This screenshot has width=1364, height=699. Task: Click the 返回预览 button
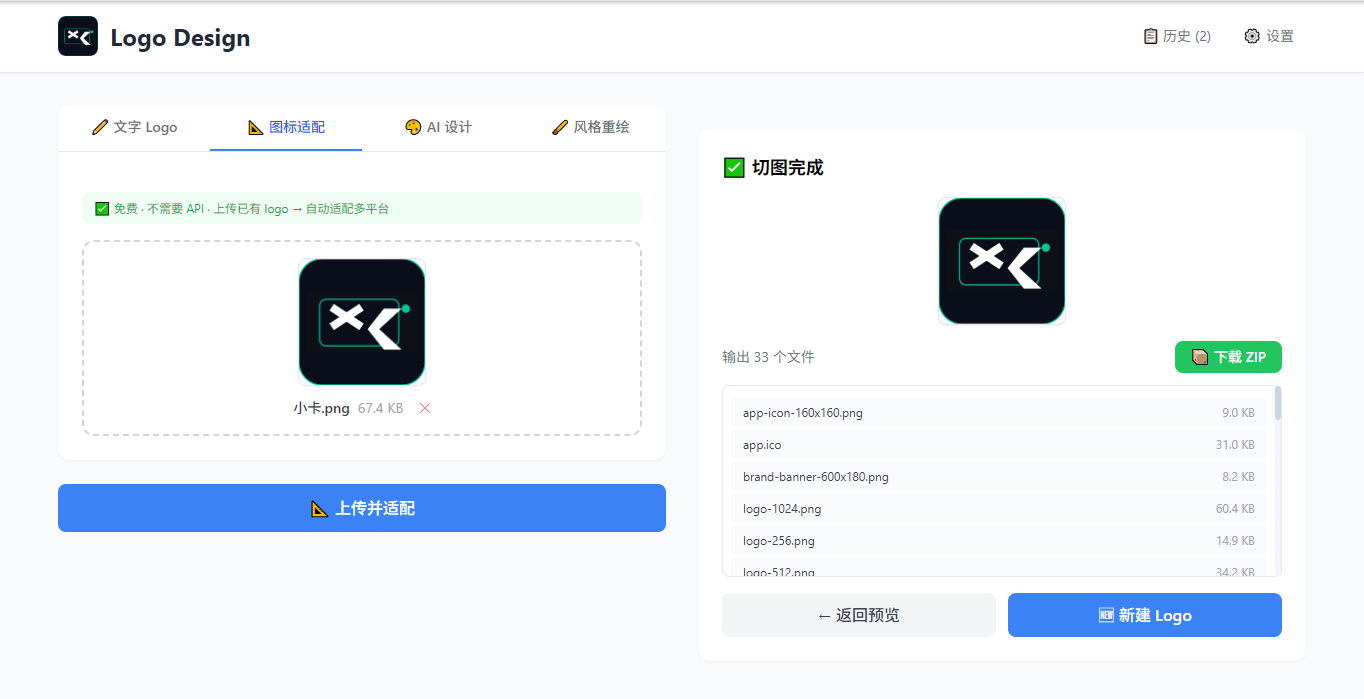859,615
